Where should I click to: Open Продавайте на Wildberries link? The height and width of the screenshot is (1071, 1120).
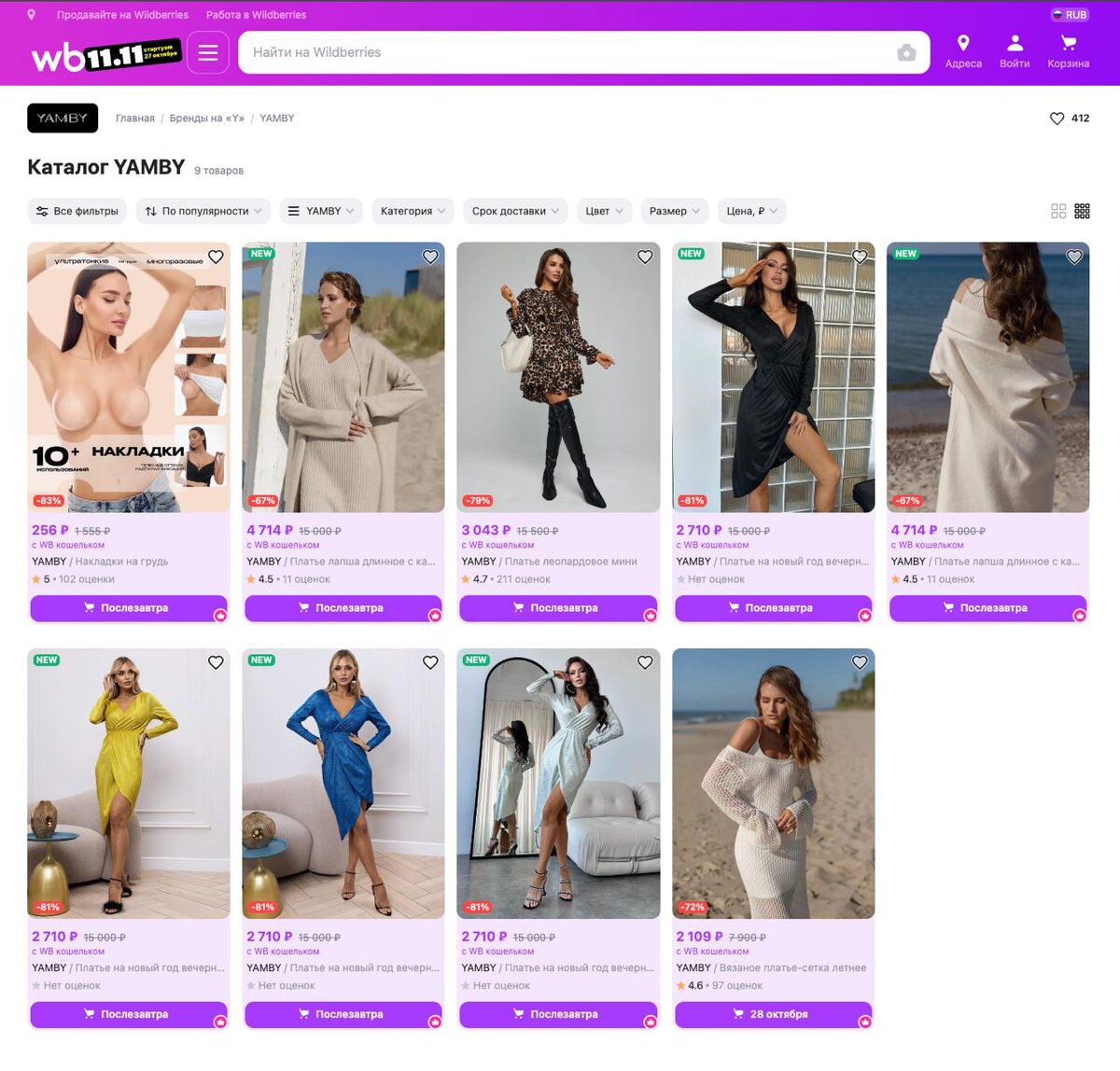[x=122, y=15]
